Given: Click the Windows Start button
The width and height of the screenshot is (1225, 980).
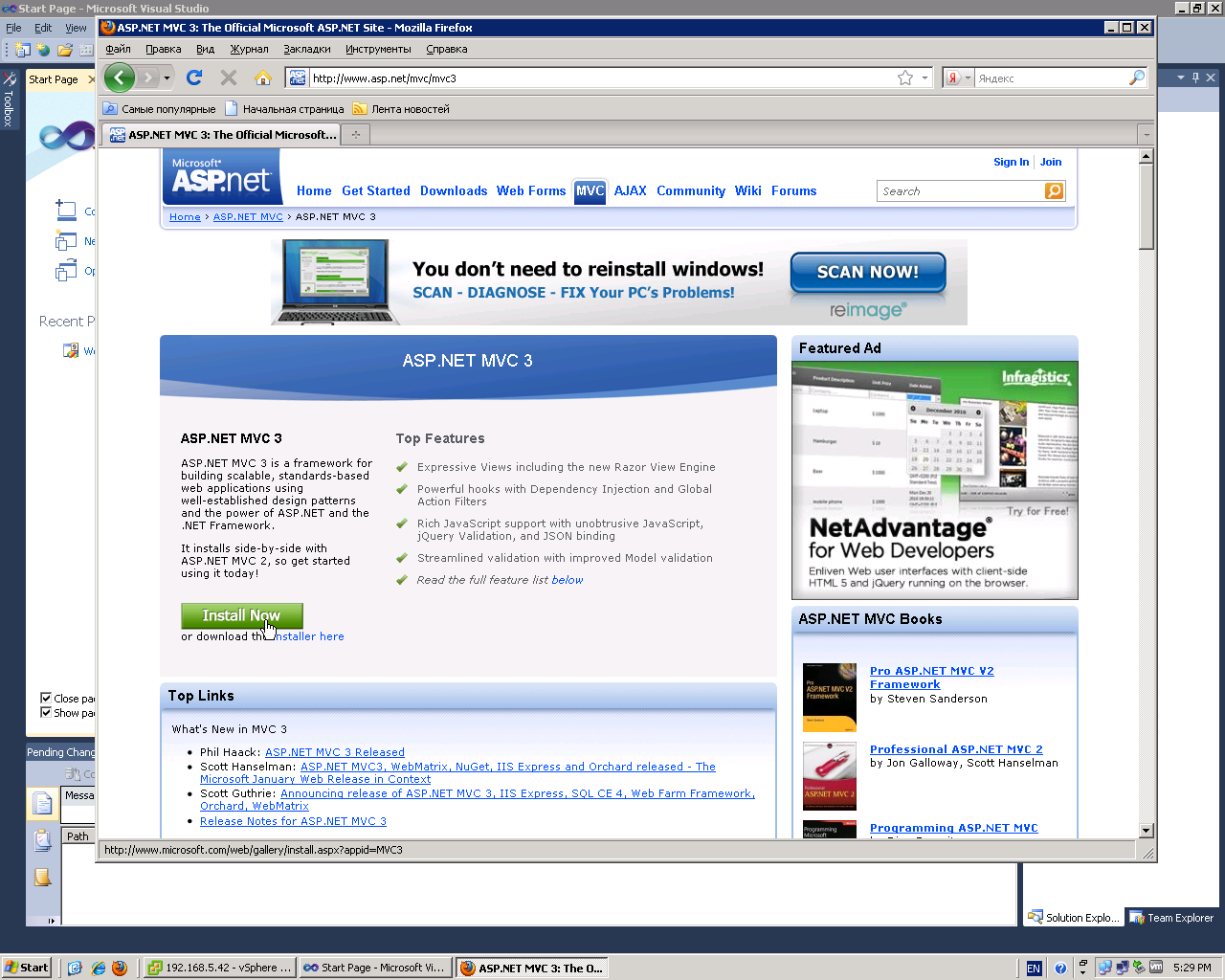Looking at the screenshot, I should (x=27, y=968).
